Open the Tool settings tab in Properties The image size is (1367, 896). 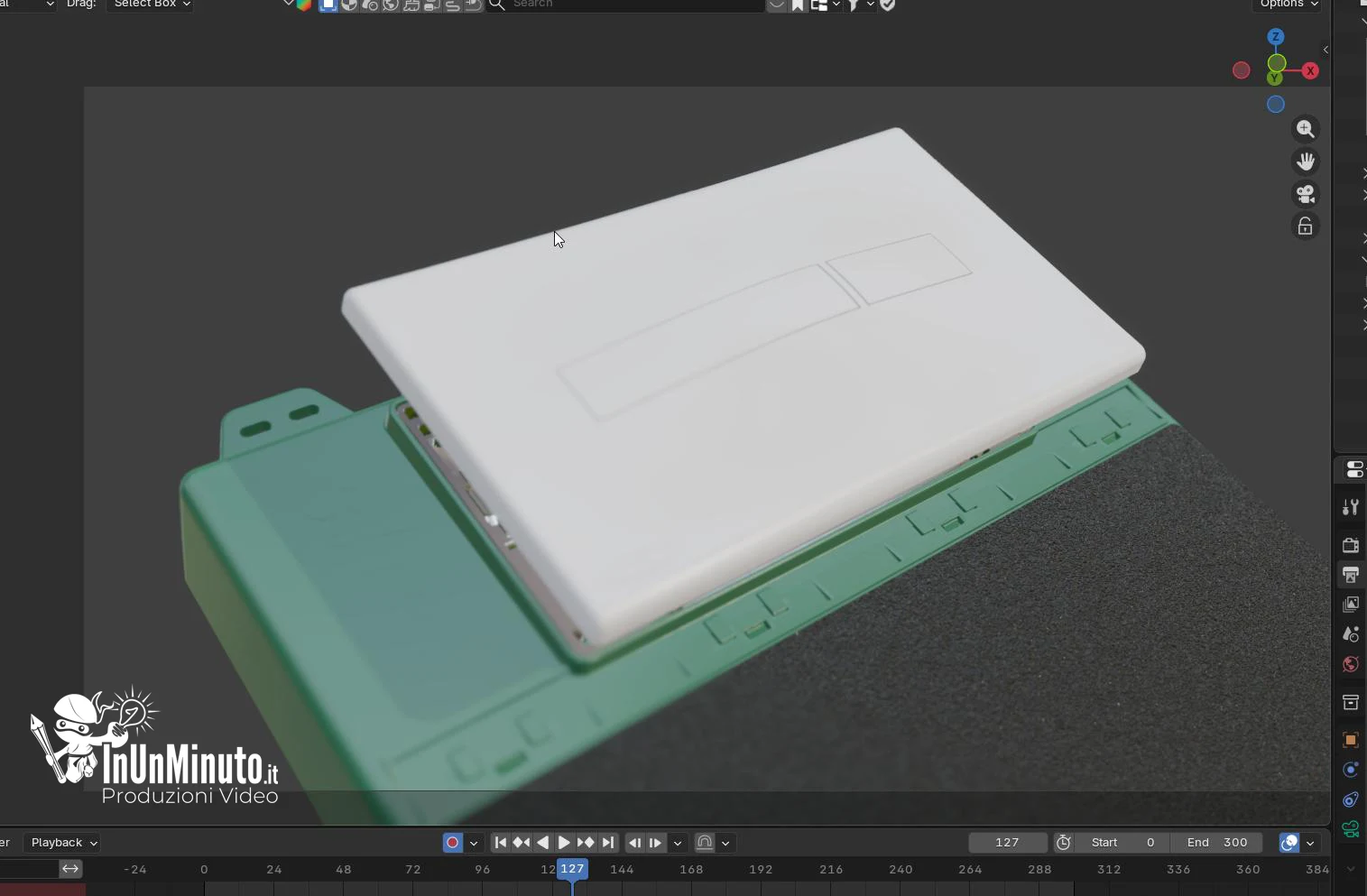pyautogui.click(x=1351, y=506)
